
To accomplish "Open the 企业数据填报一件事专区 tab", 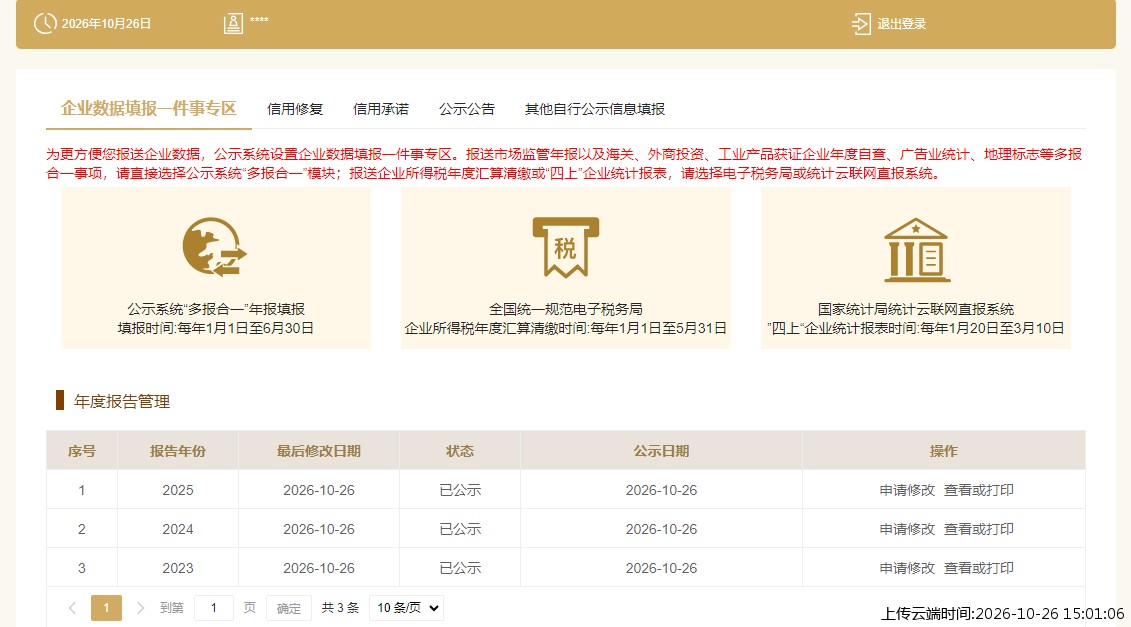I will point(149,108).
